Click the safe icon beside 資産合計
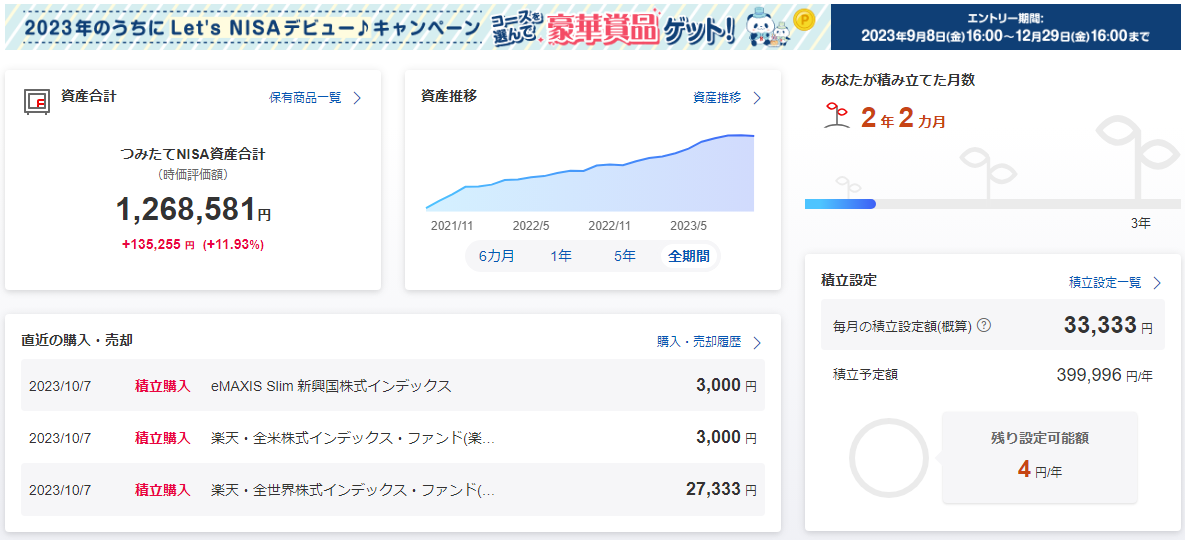This screenshot has height=540, width=1185. coord(37,102)
